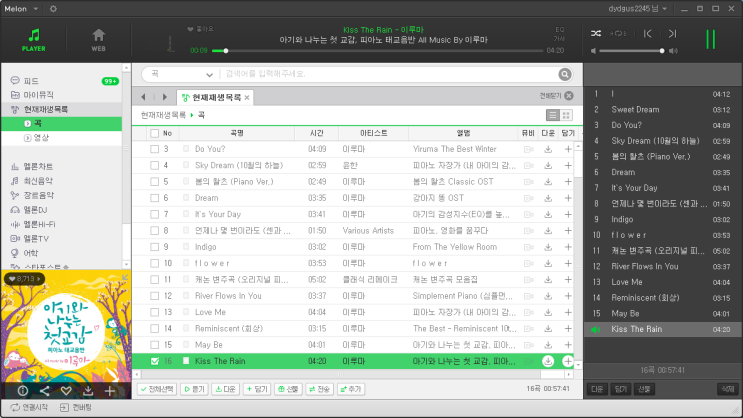743x418 pixels.
Task: Expand the 8,713 likes badge arrow
Action: click(x=39, y=279)
